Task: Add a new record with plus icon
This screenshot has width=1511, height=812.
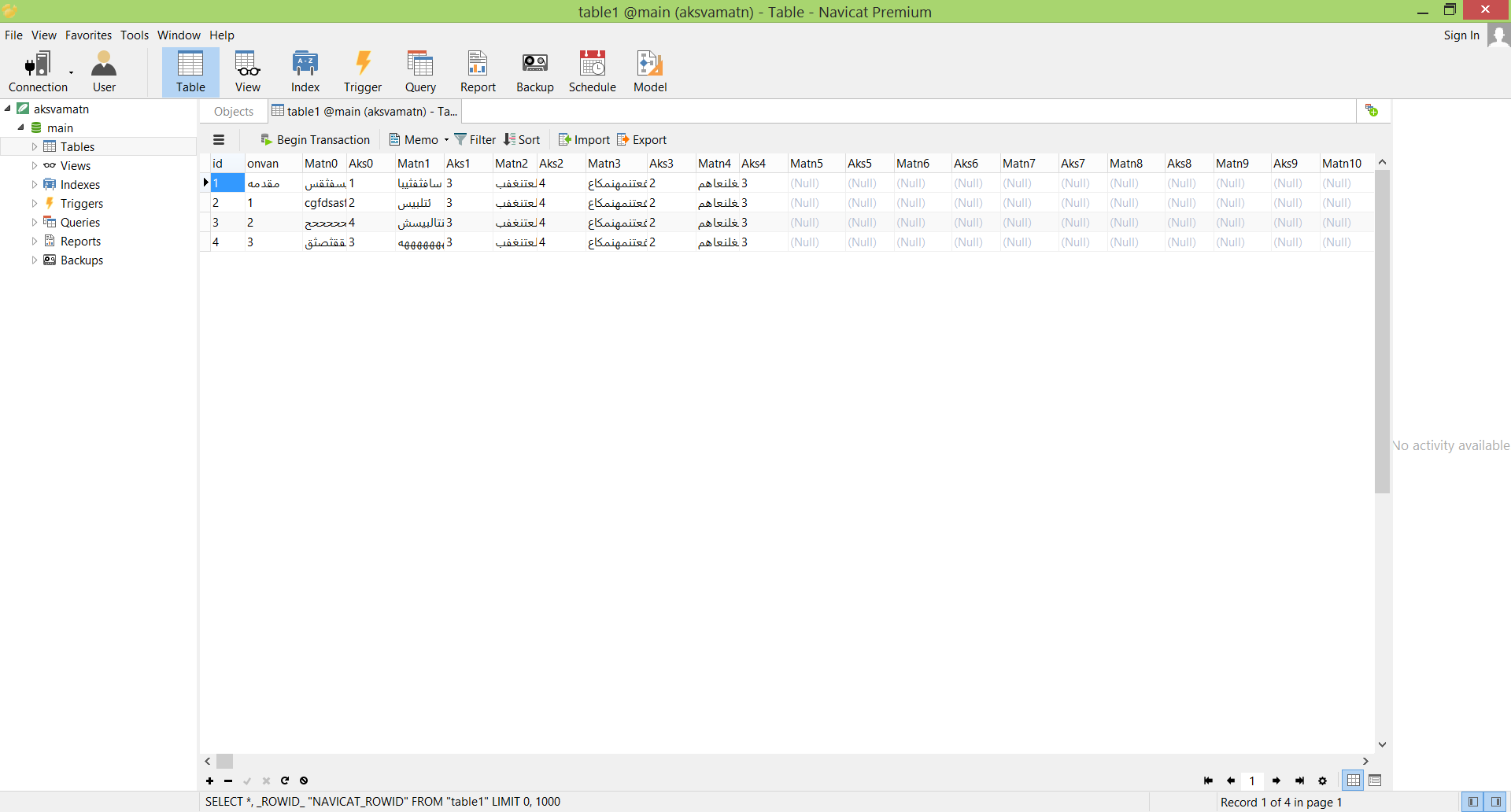Action: pos(209,781)
